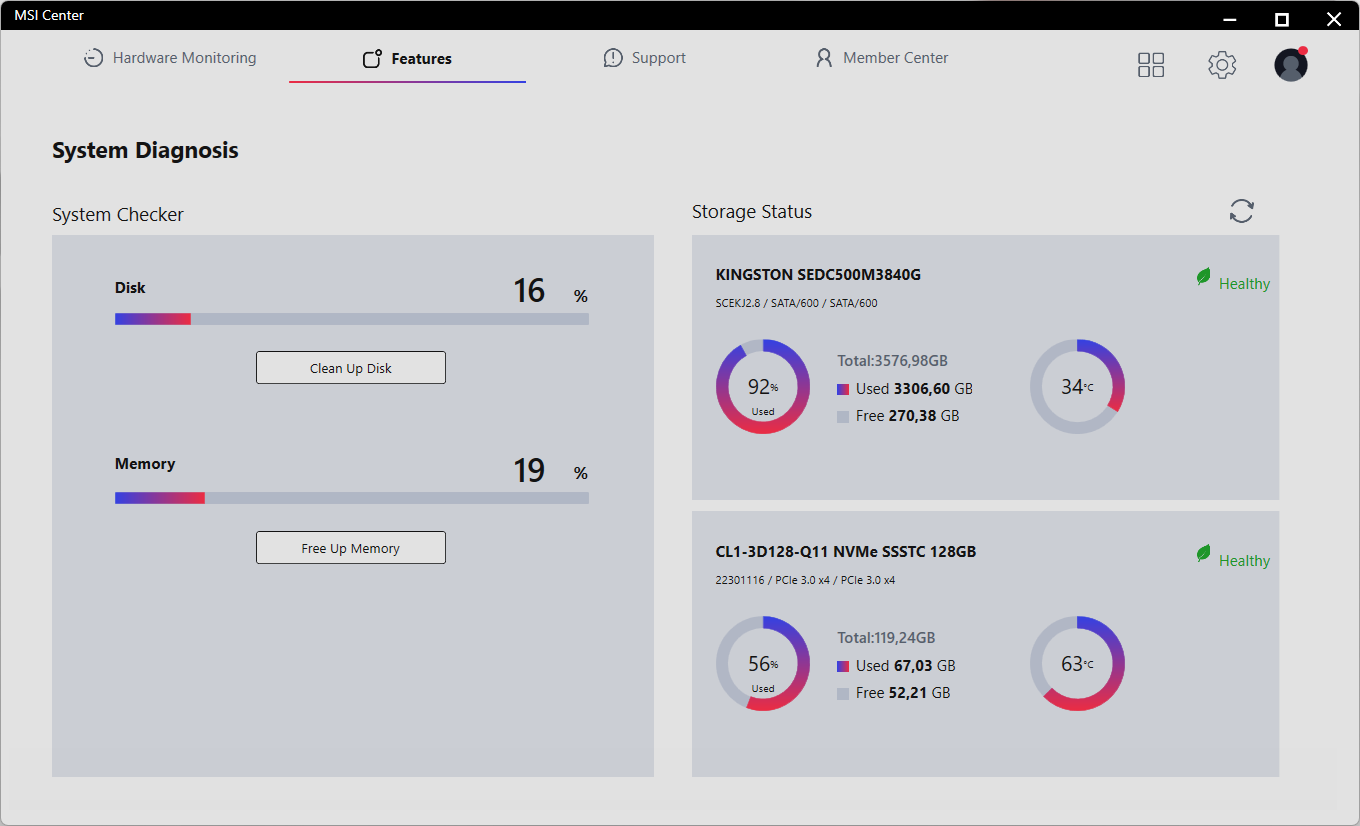
Task: Click the user profile avatar
Action: [1291, 65]
